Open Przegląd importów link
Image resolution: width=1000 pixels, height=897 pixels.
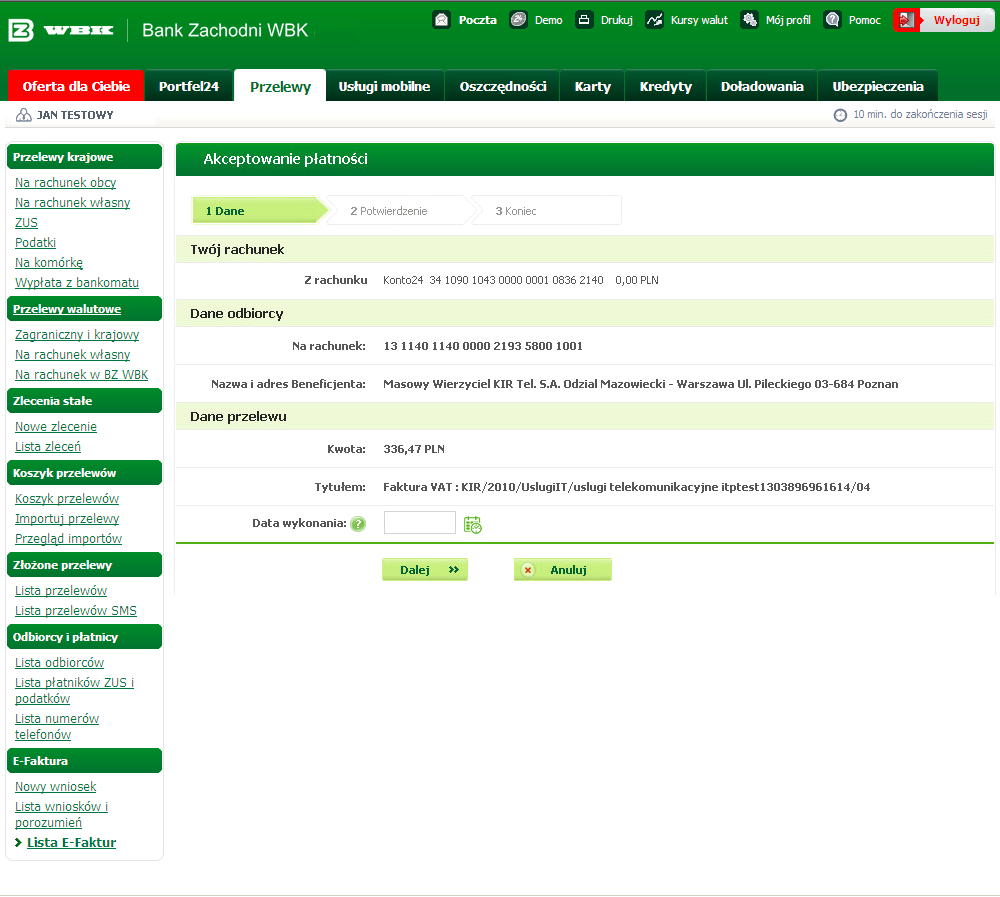click(68, 538)
